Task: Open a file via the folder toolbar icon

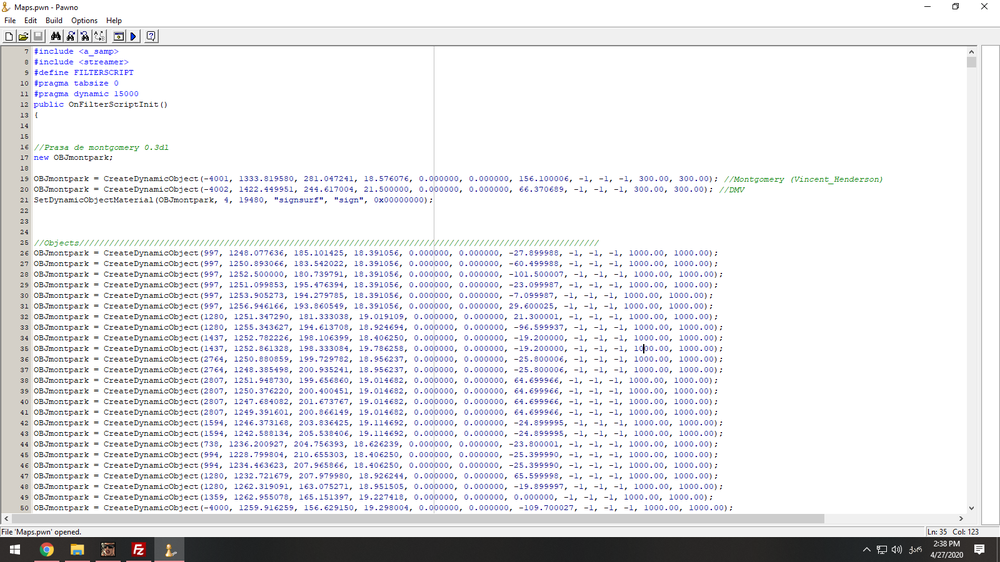Action: coord(23,36)
